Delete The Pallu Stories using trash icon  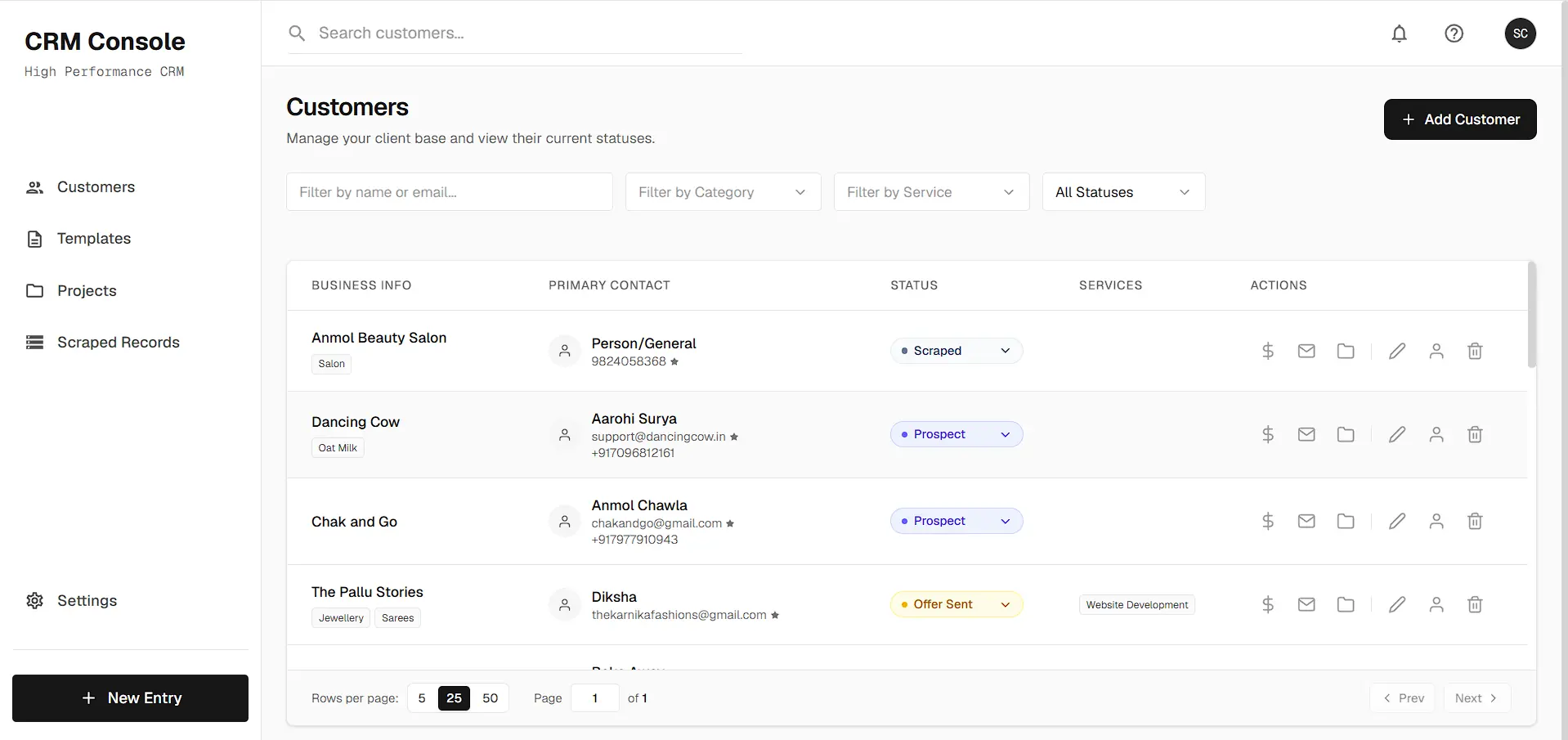click(1475, 604)
